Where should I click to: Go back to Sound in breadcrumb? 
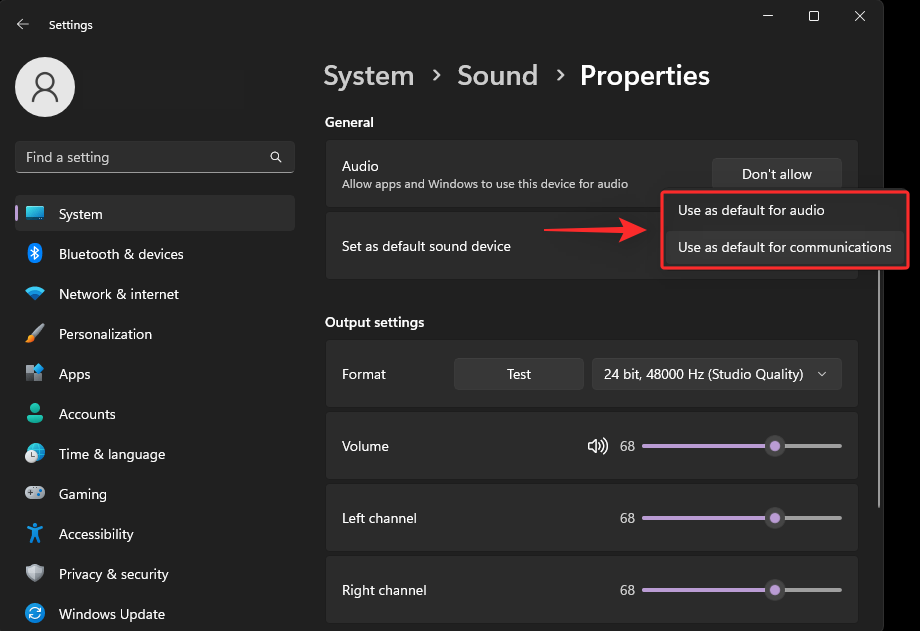click(497, 76)
